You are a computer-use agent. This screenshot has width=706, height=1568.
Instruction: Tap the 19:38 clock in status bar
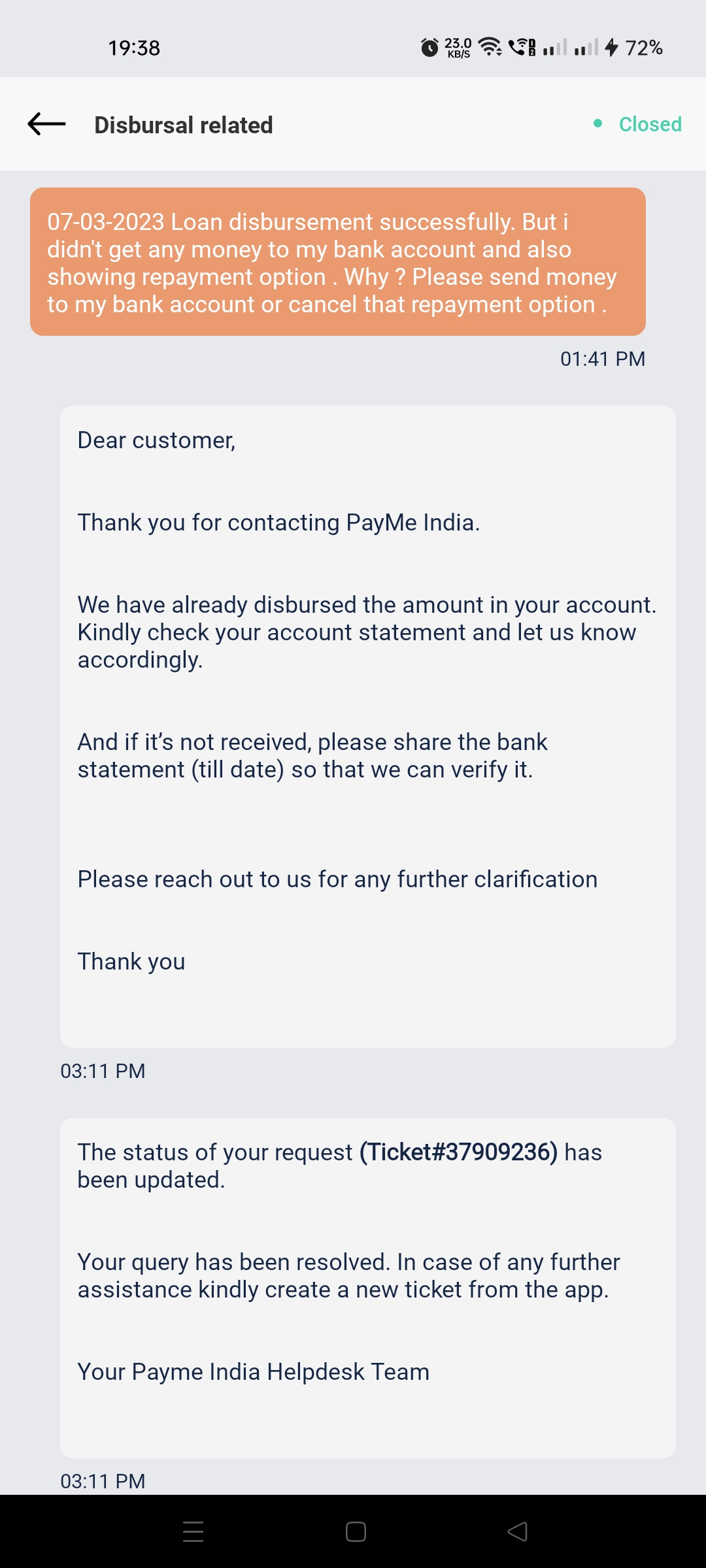coord(134,48)
